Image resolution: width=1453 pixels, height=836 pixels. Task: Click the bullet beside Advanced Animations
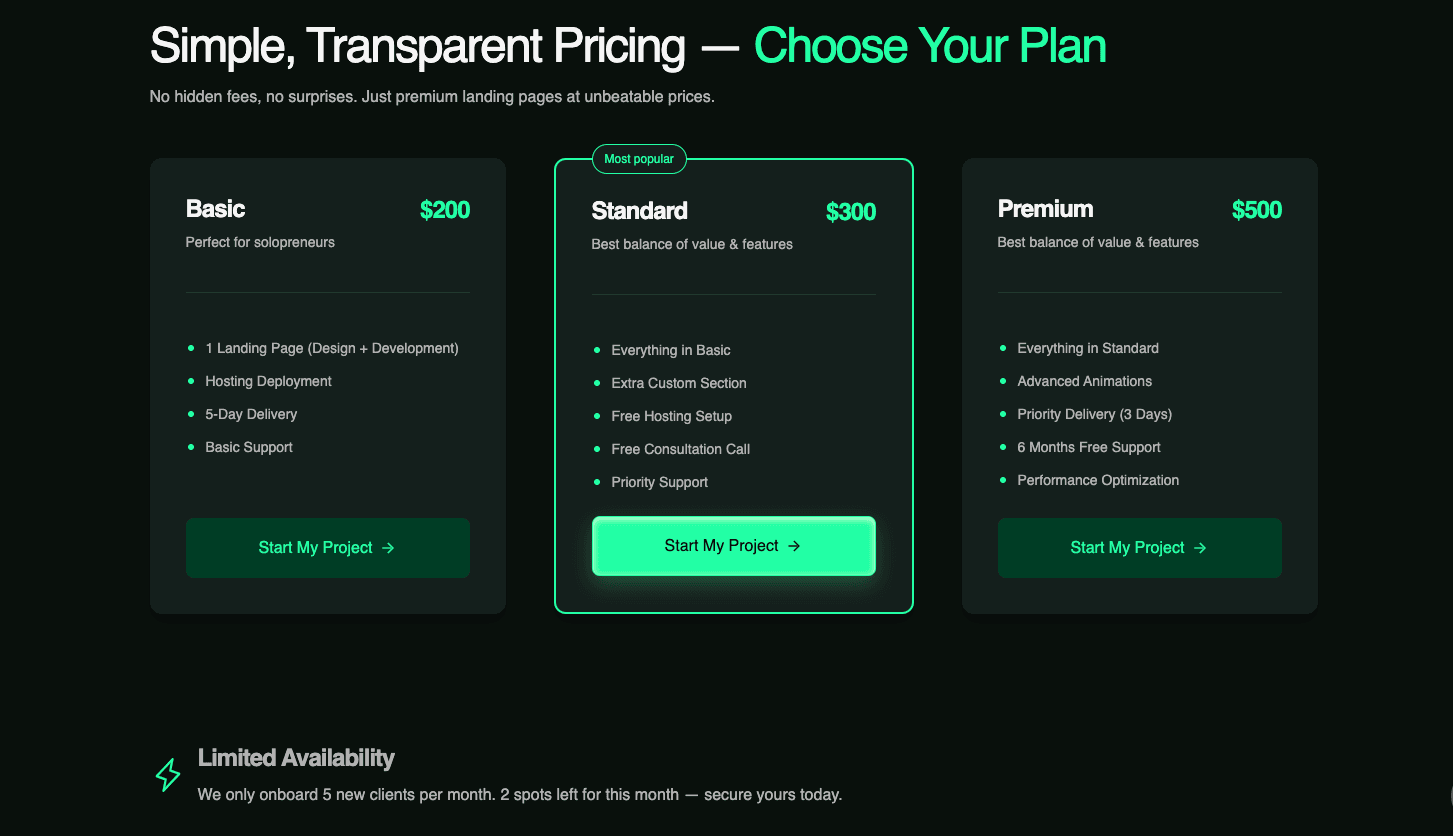tap(1003, 381)
